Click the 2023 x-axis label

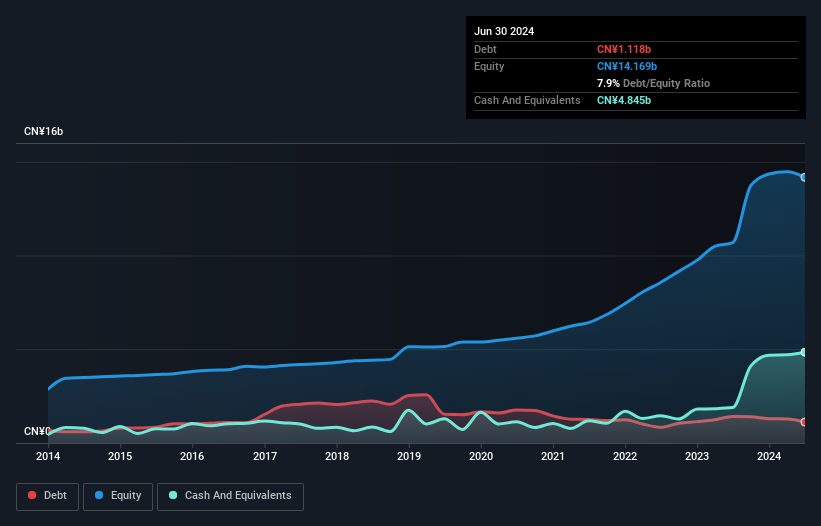click(x=697, y=456)
